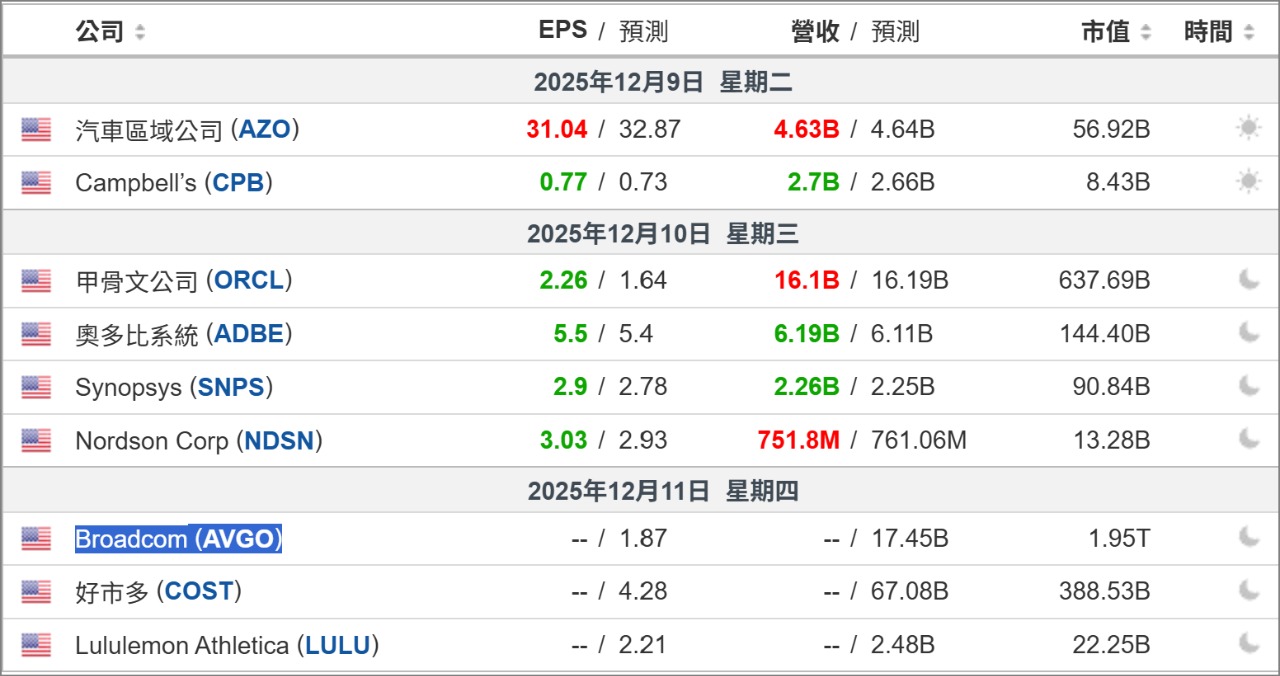
Task: Click the CPB ticker link
Action: click(238, 183)
